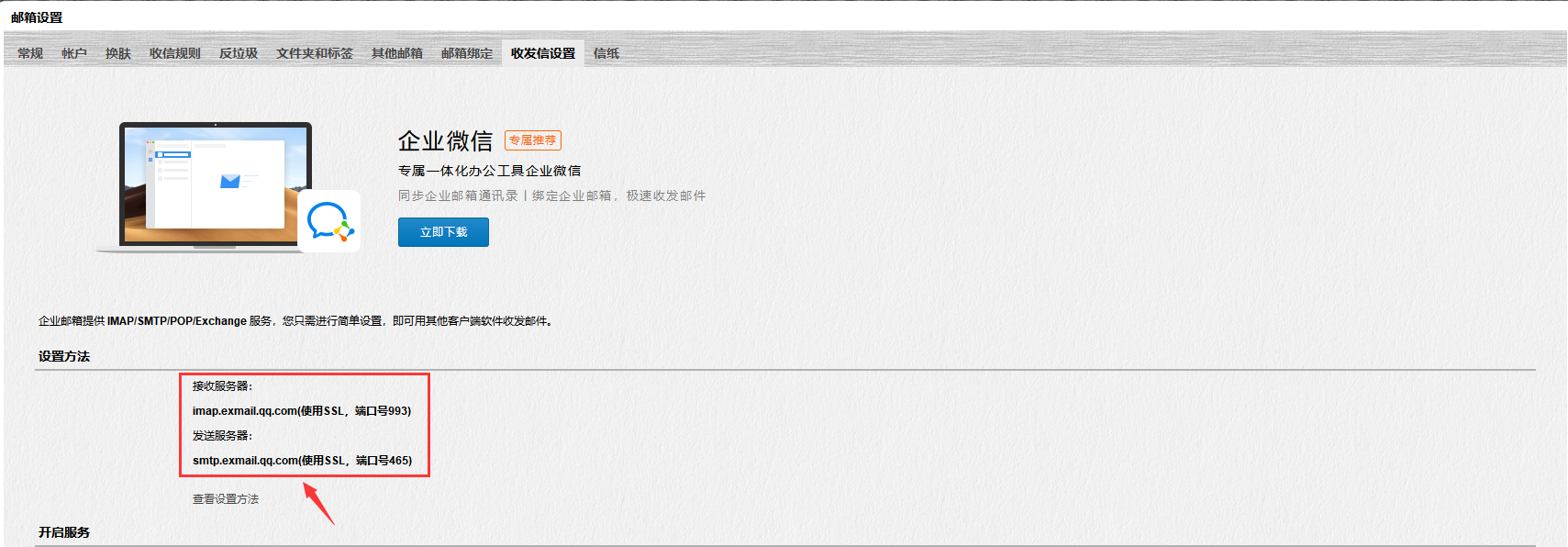Viewport: 1568px width, 547px height.
Task: Click the 接收服务器 label
Action: (x=222, y=386)
